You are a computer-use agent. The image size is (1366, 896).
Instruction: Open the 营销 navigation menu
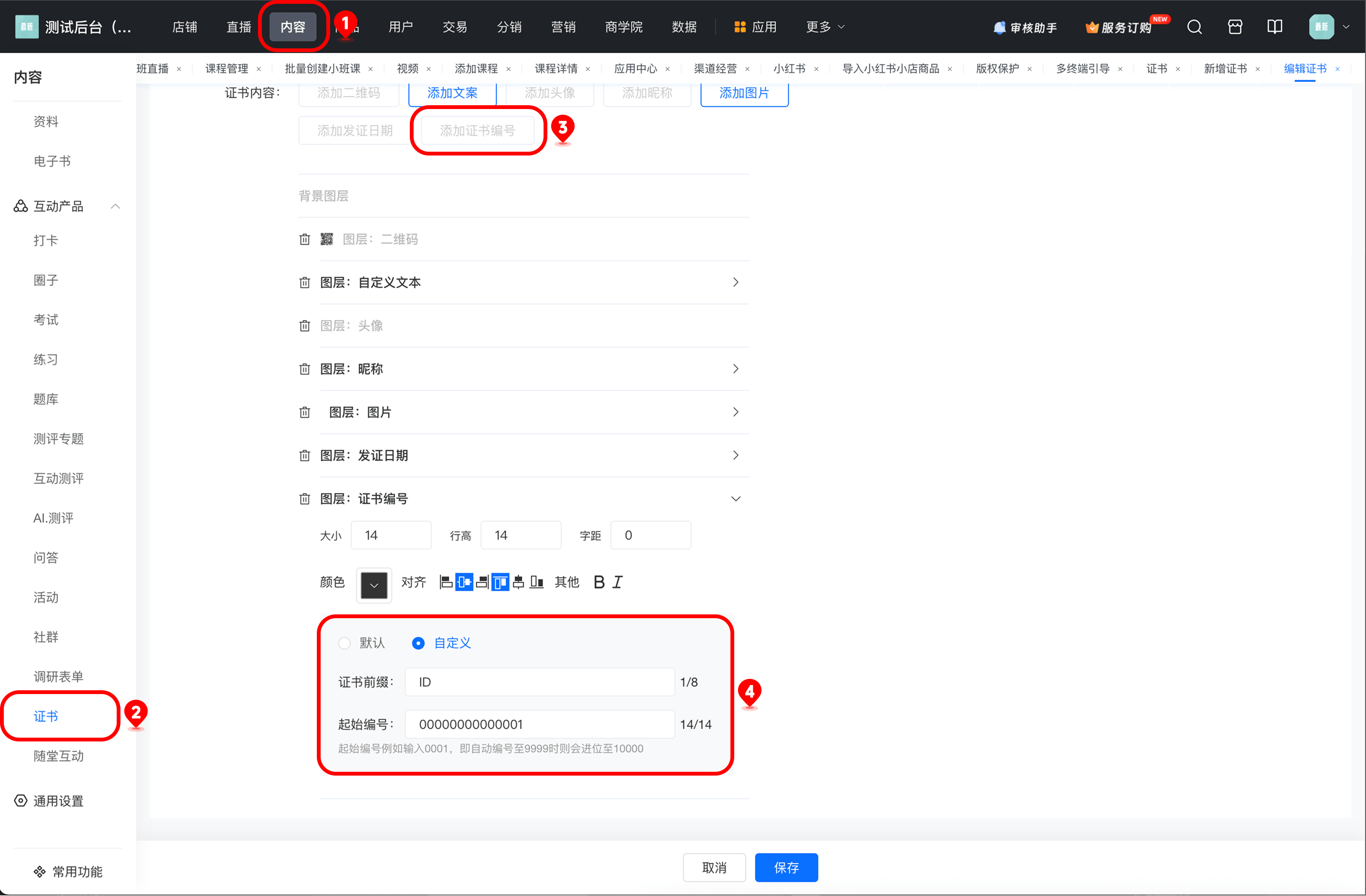[563, 27]
